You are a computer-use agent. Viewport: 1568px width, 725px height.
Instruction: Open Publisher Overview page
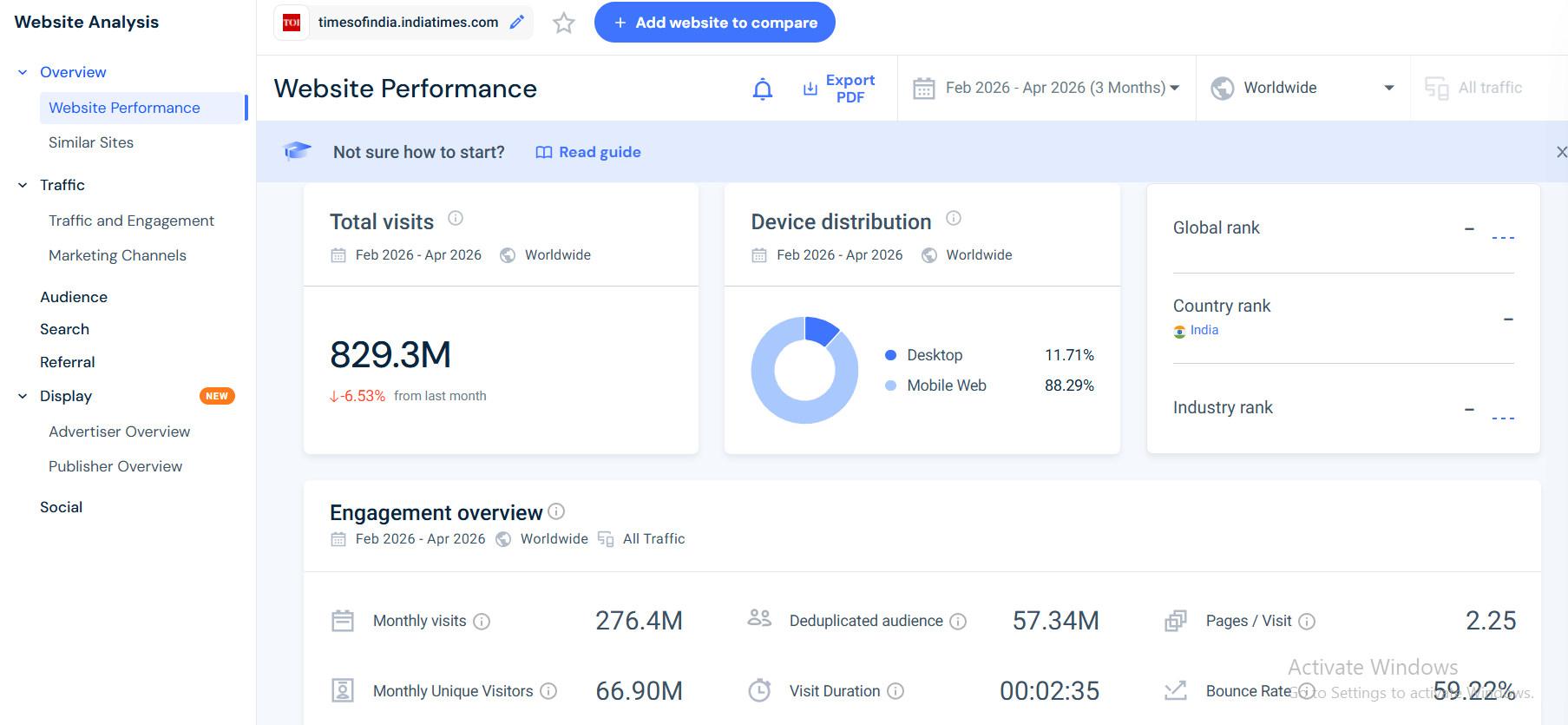point(115,466)
